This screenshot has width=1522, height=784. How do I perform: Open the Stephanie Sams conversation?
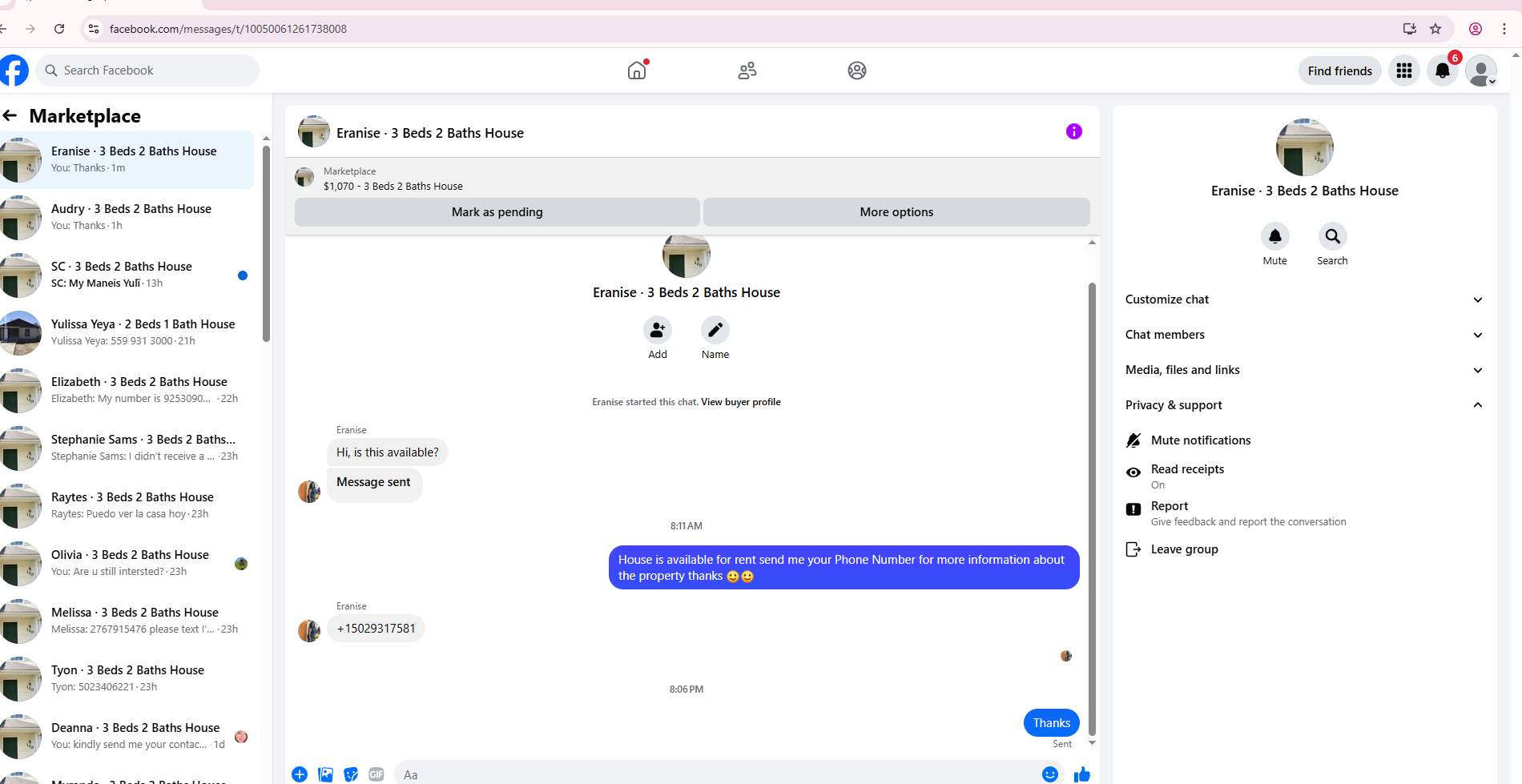[127, 448]
